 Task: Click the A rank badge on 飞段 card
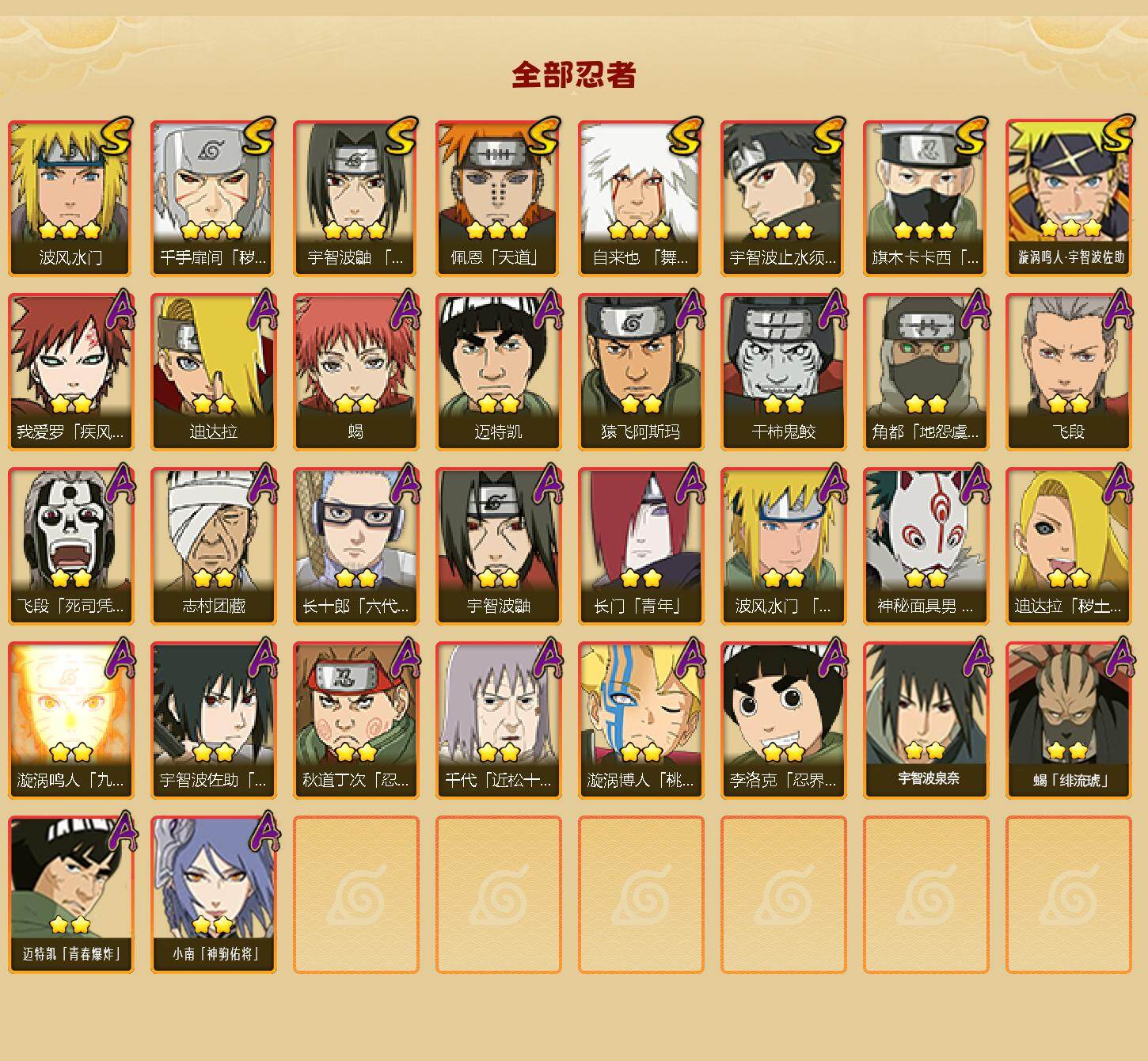1119,310
